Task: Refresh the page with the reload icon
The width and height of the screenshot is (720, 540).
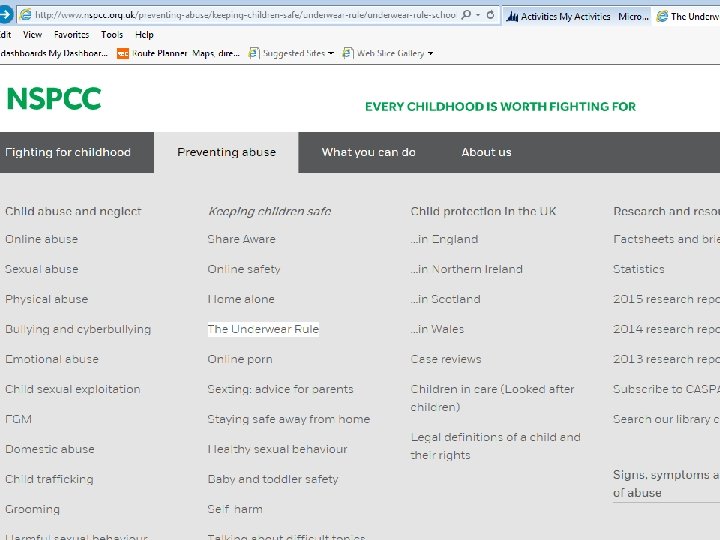Action: coord(490,15)
